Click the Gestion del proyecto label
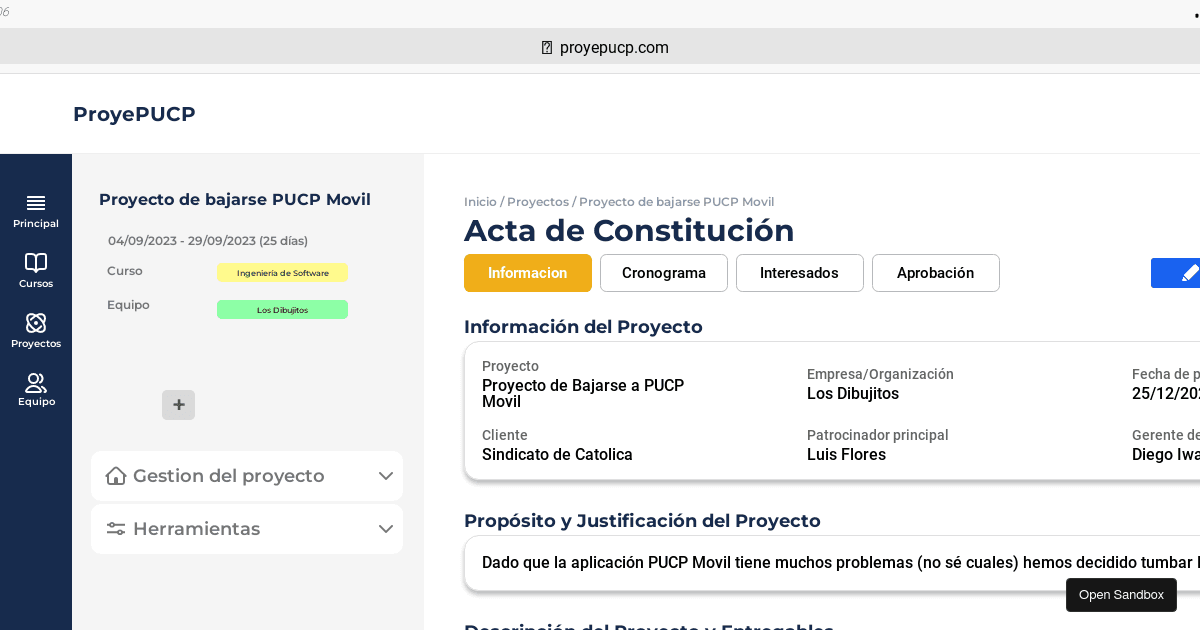 click(x=229, y=476)
